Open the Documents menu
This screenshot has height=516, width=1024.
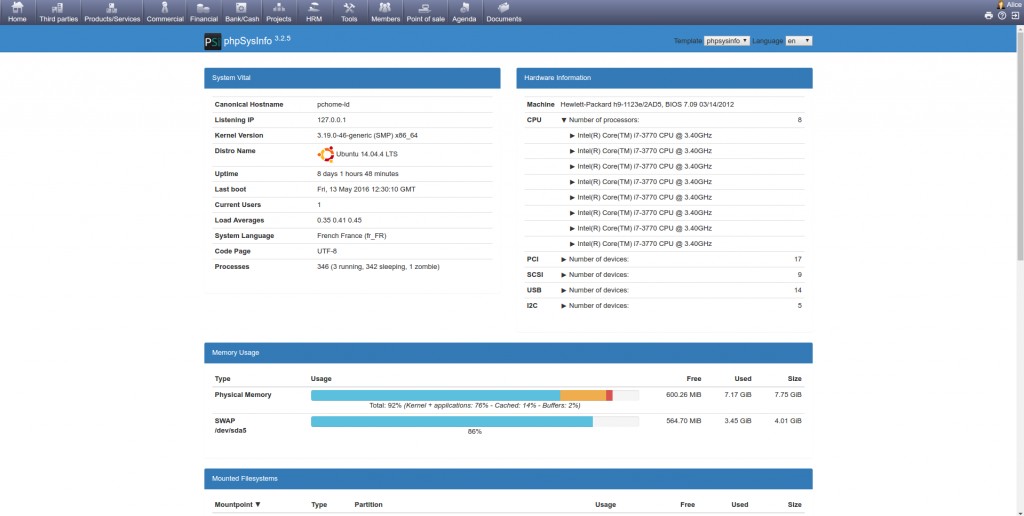coord(503,12)
